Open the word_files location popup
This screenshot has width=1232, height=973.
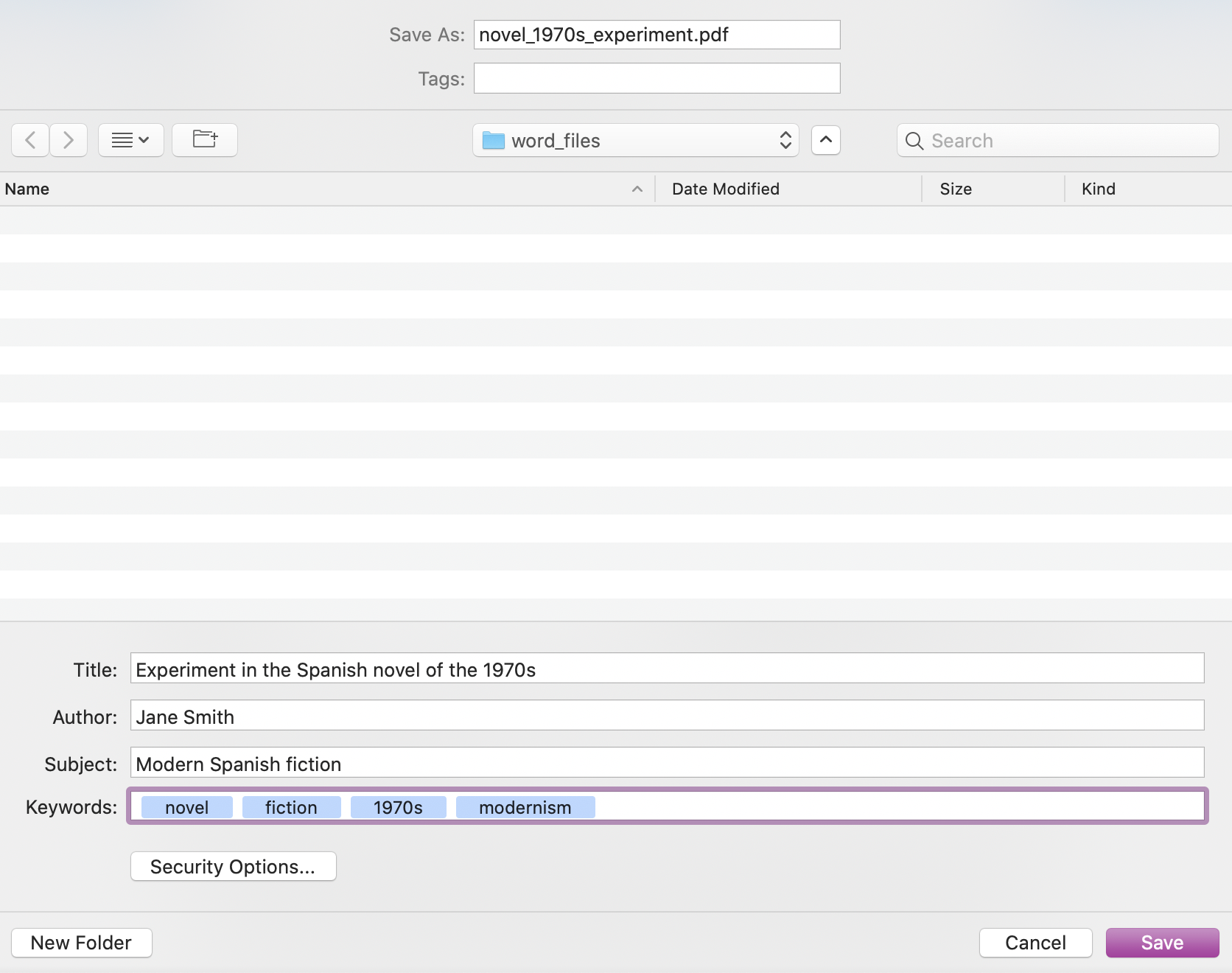tap(635, 140)
